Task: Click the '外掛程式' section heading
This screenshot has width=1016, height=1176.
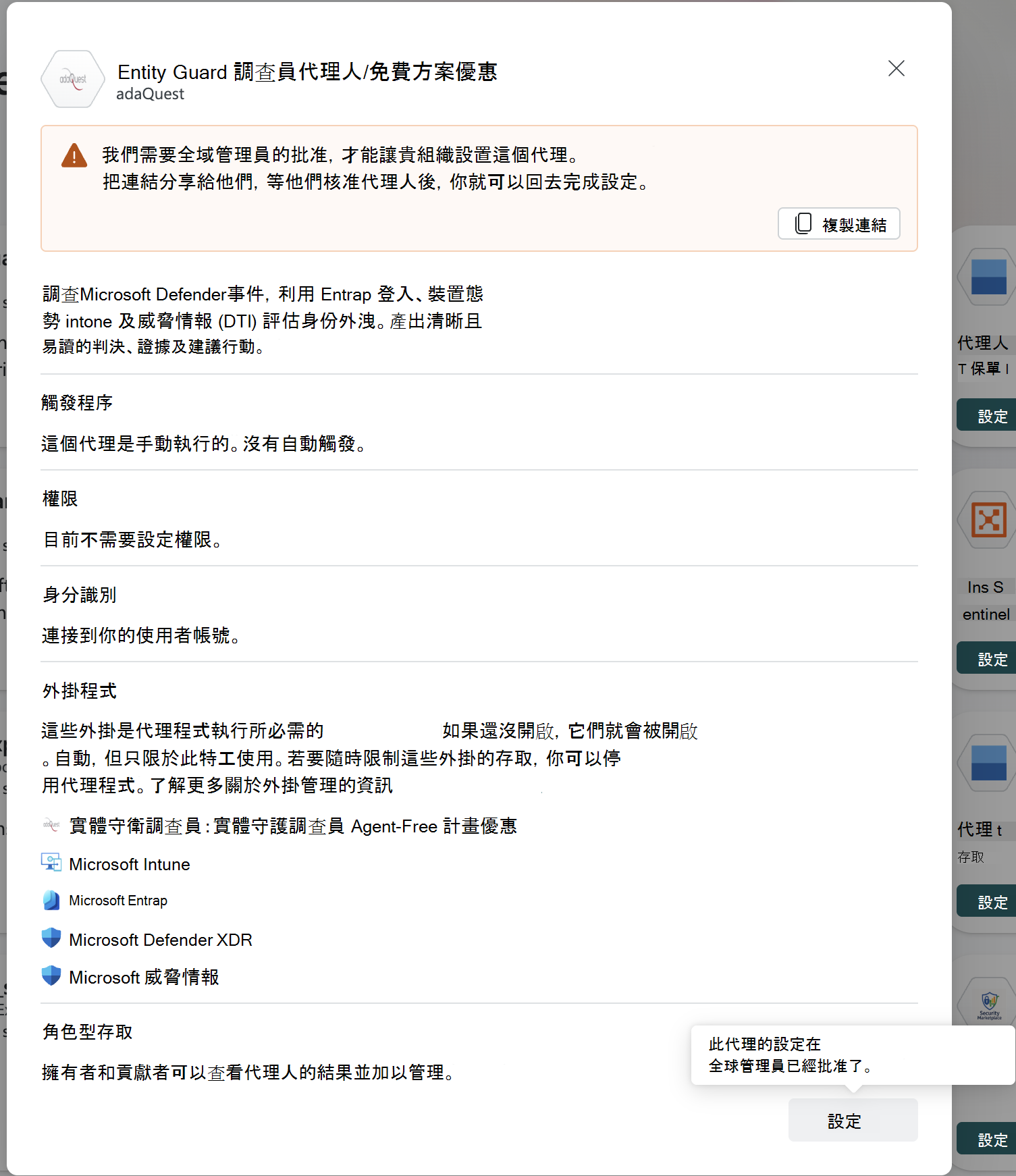Action: click(x=79, y=690)
